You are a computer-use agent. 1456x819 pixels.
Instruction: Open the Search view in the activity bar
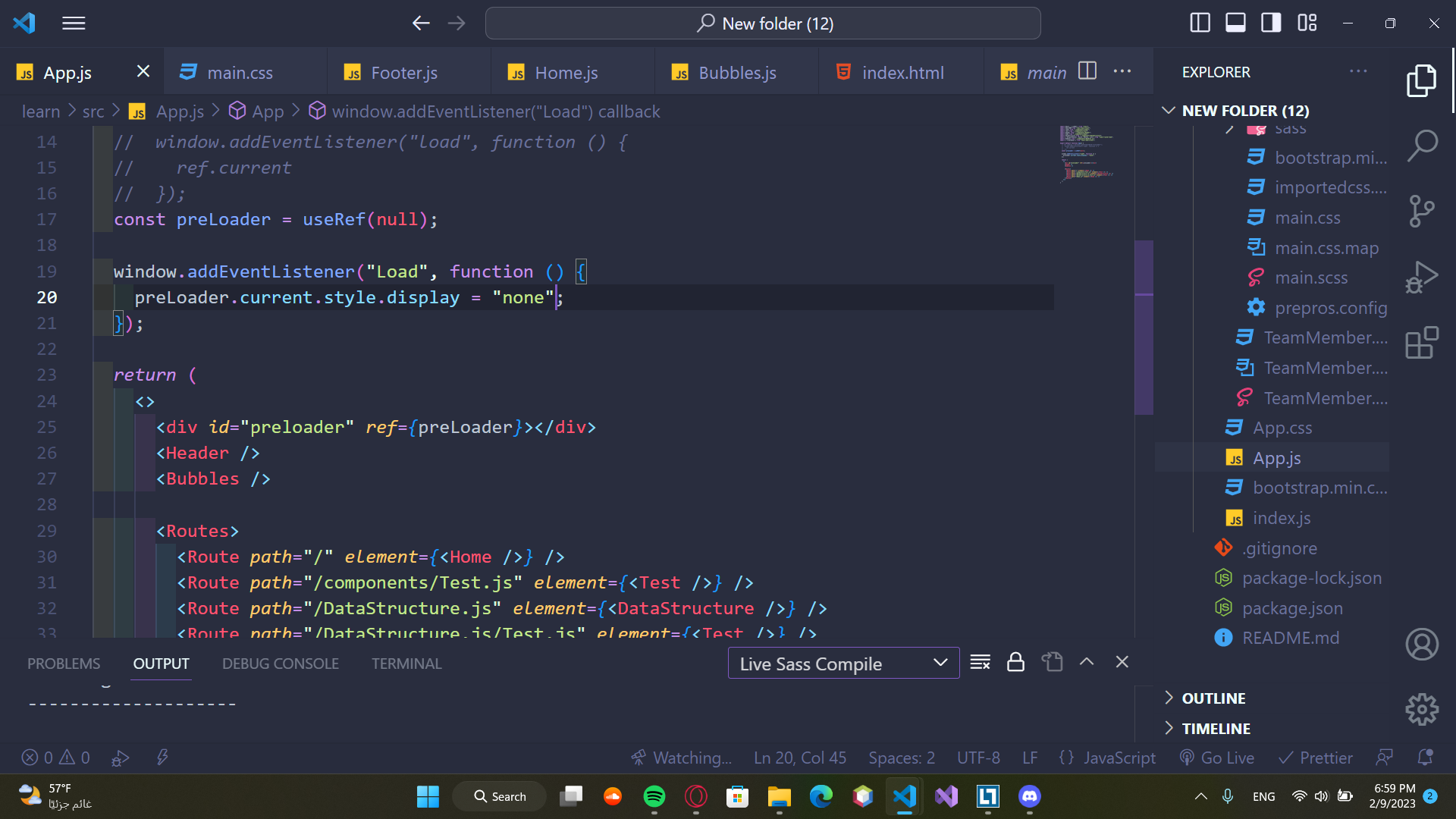pos(1422,146)
